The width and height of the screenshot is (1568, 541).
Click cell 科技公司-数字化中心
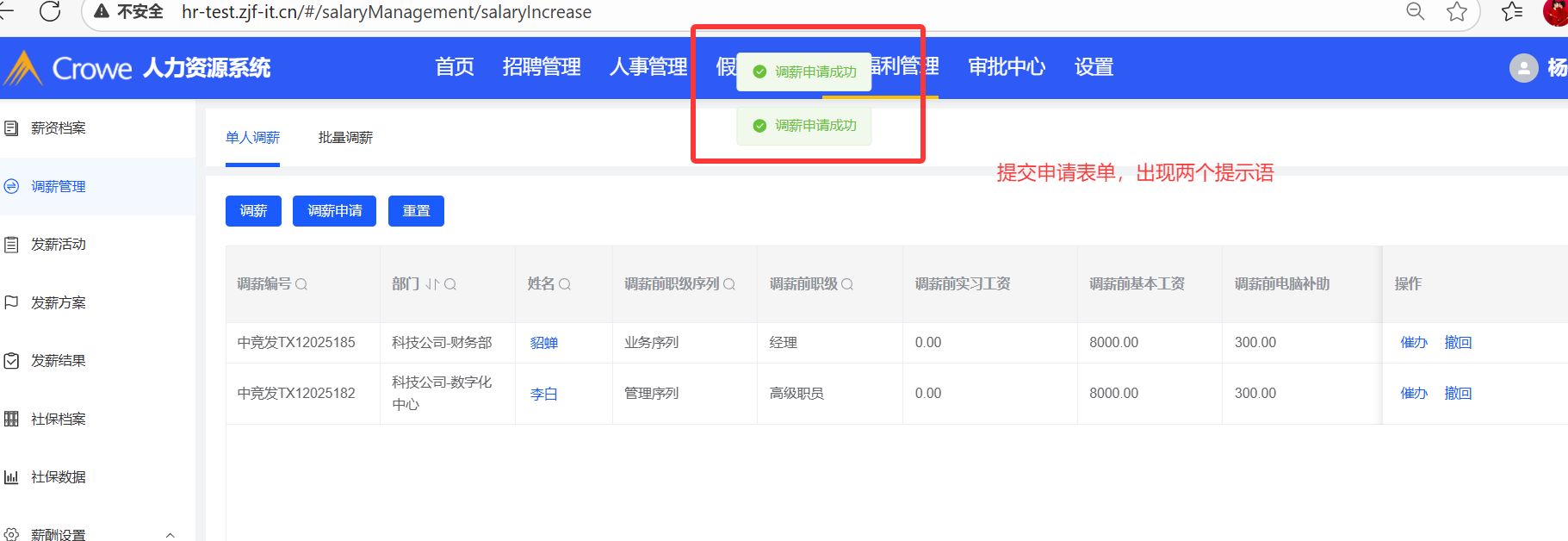click(442, 393)
